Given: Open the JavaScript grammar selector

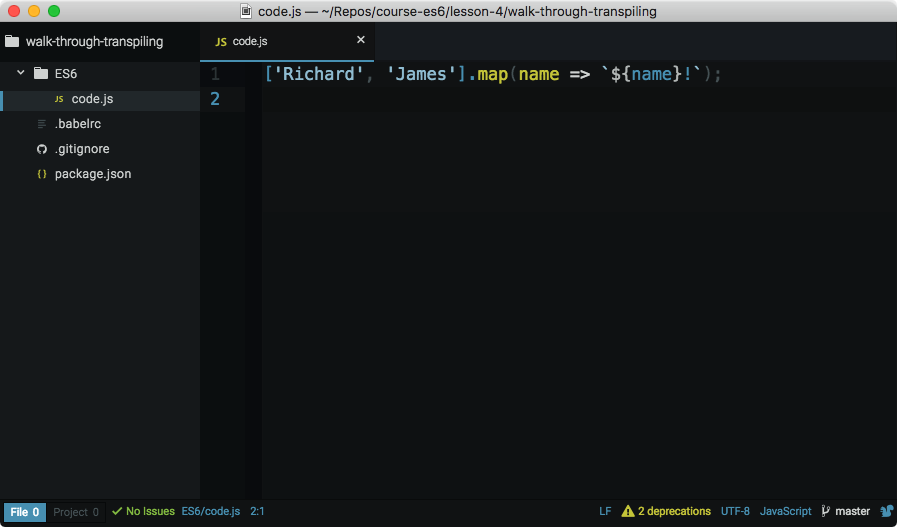Looking at the screenshot, I should (x=785, y=512).
